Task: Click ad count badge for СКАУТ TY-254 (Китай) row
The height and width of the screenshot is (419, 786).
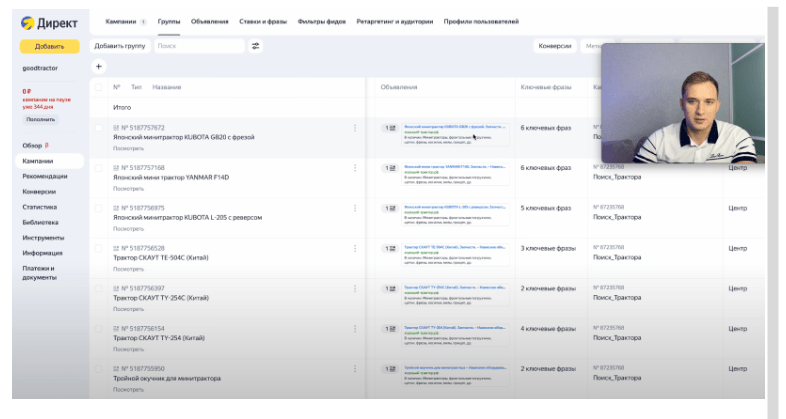Action: (390, 328)
